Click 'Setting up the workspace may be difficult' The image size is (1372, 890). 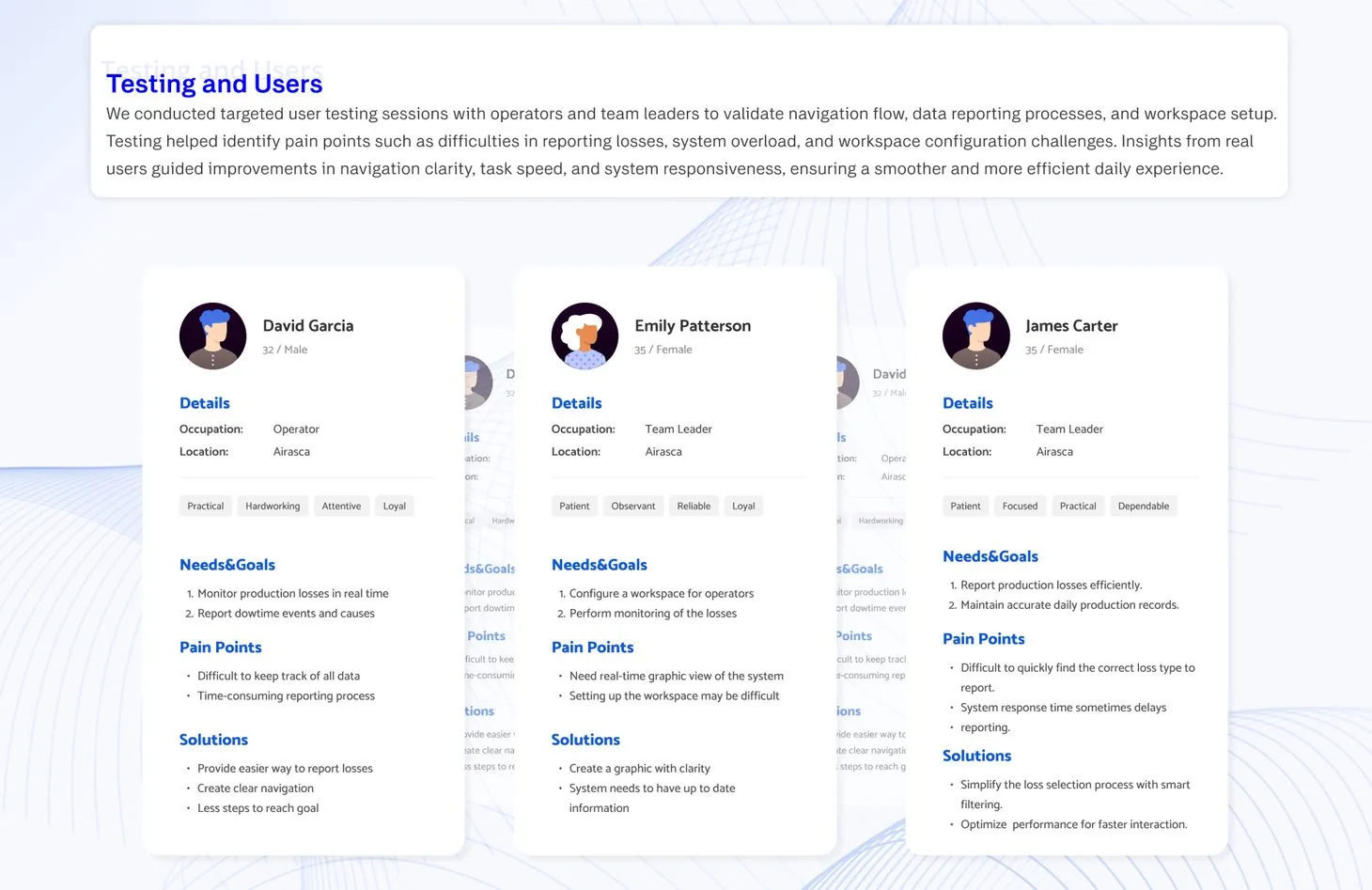click(x=675, y=695)
